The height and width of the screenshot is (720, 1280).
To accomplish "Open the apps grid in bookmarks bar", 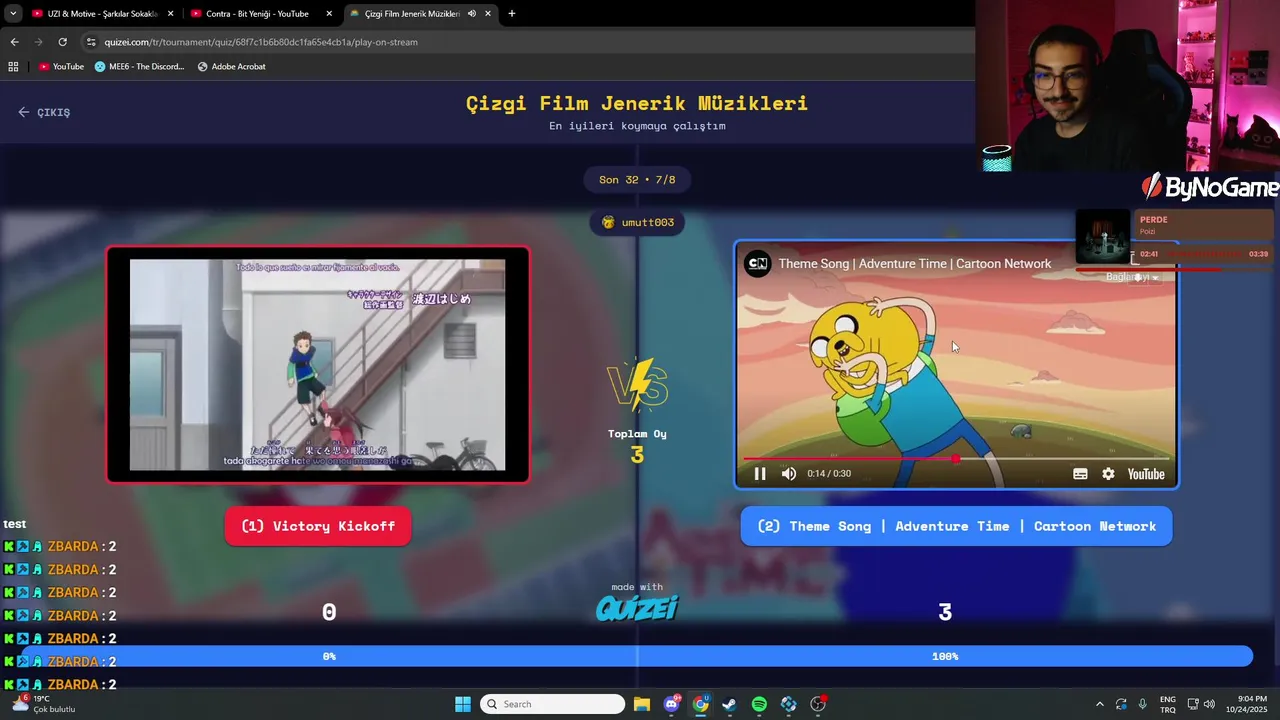I will pos(13,67).
